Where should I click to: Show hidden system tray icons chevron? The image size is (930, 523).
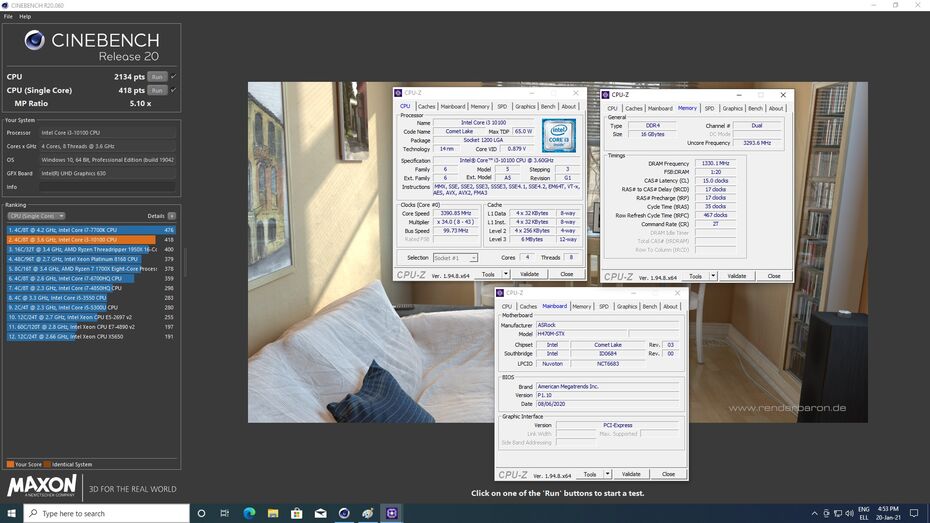[814, 514]
